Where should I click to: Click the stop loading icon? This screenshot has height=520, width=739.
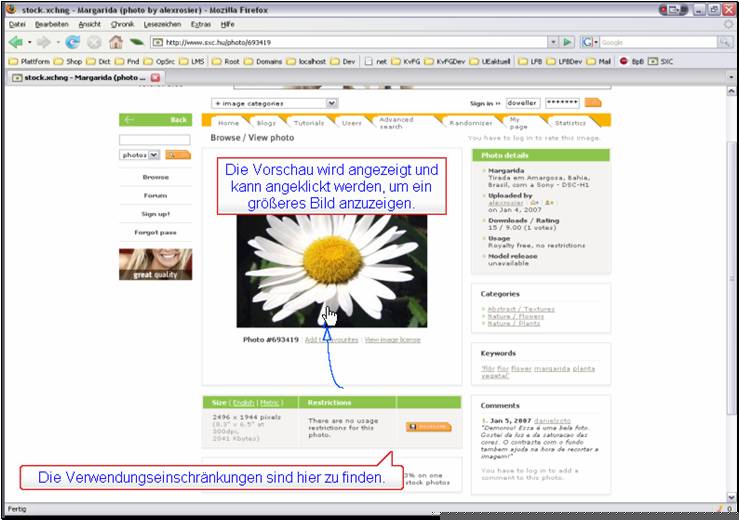[94, 42]
